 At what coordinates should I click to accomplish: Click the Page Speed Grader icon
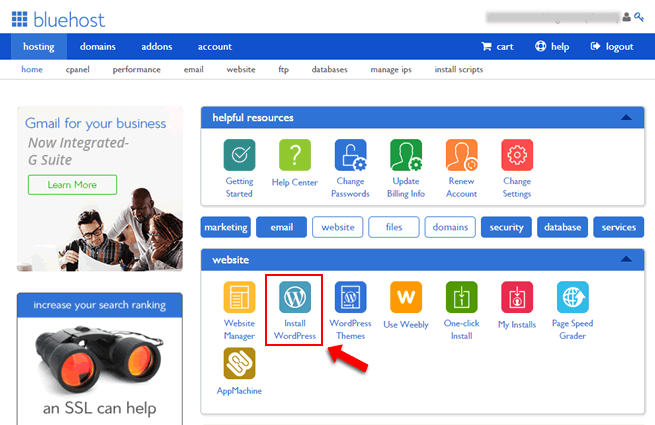coord(573,297)
